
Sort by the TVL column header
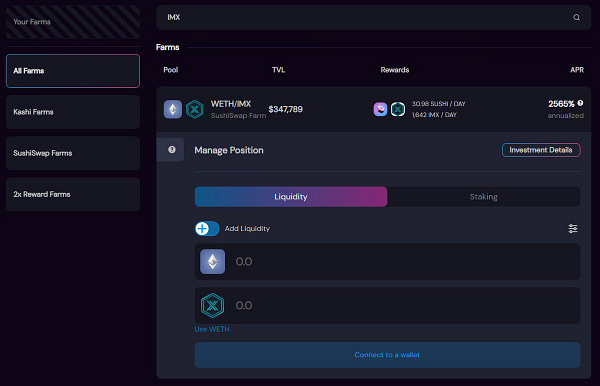click(x=279, y=70)
